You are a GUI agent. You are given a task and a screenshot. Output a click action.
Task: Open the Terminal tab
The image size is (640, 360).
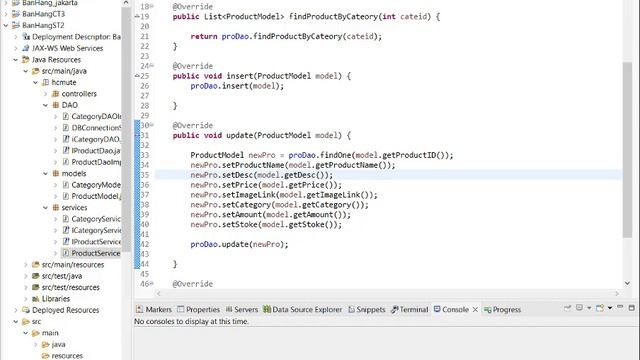click(x=409, y=310)
